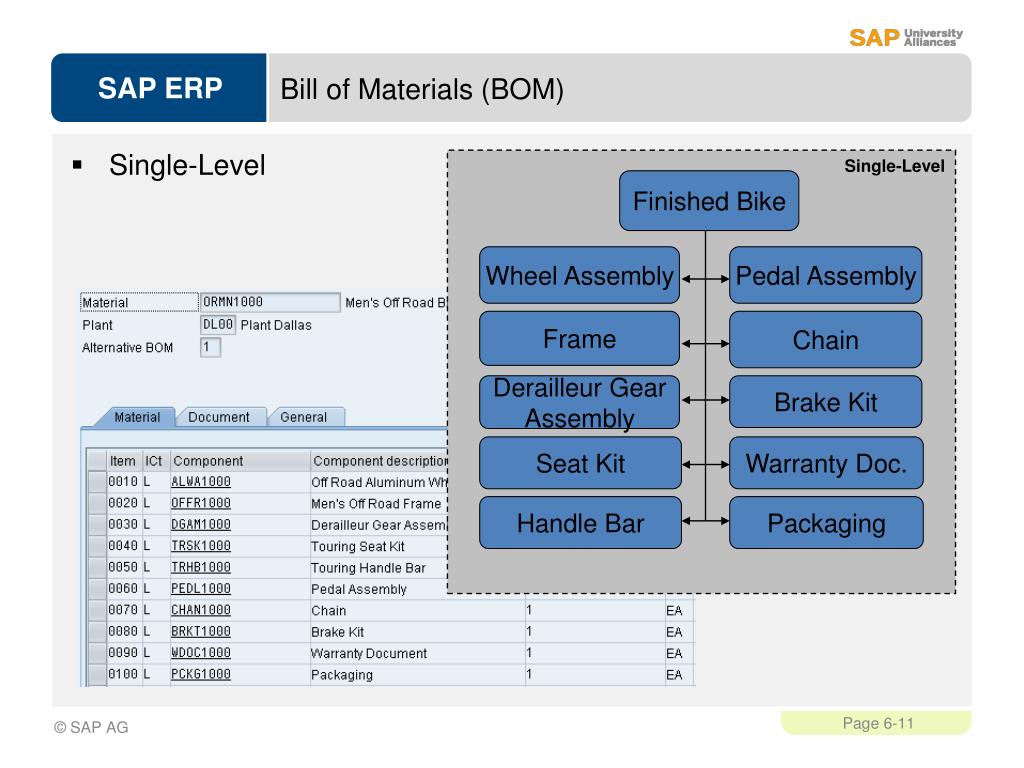The height and width of the screenshot is (768, 1024).
Task: Select the Warranty Doc. block
Action: click(x=826, y=463)
